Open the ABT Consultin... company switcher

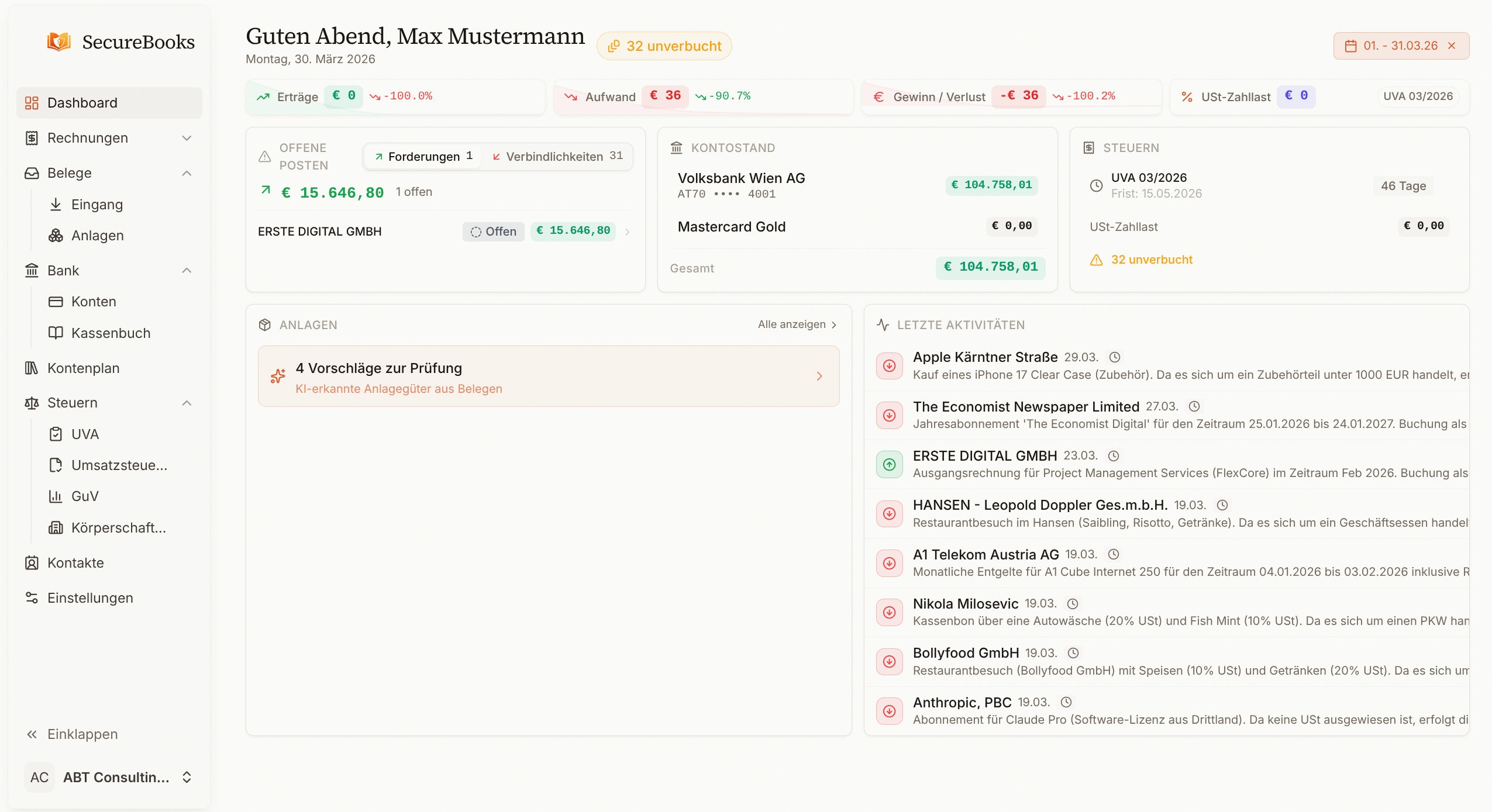[109, 778]
